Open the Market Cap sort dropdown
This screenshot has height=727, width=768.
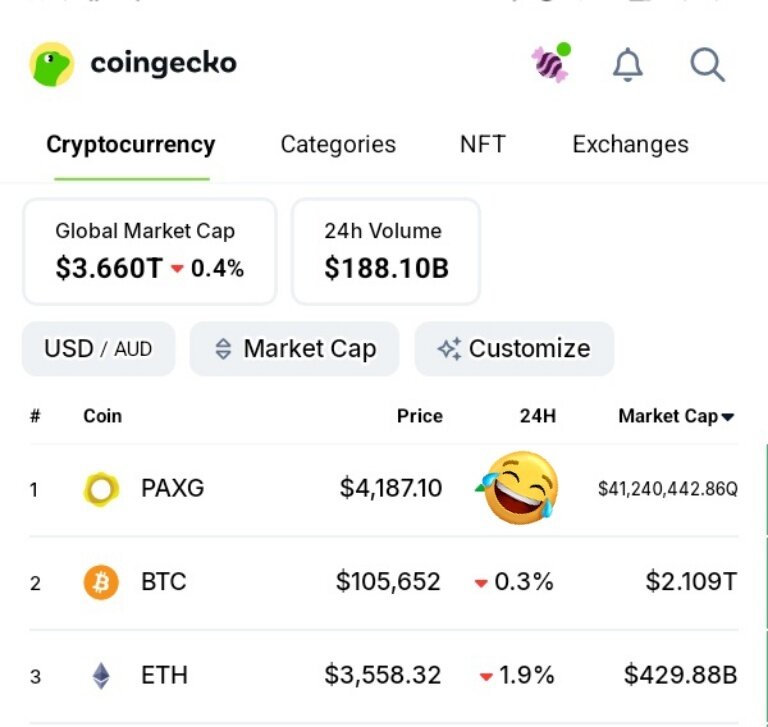click(x=294, y=349)
